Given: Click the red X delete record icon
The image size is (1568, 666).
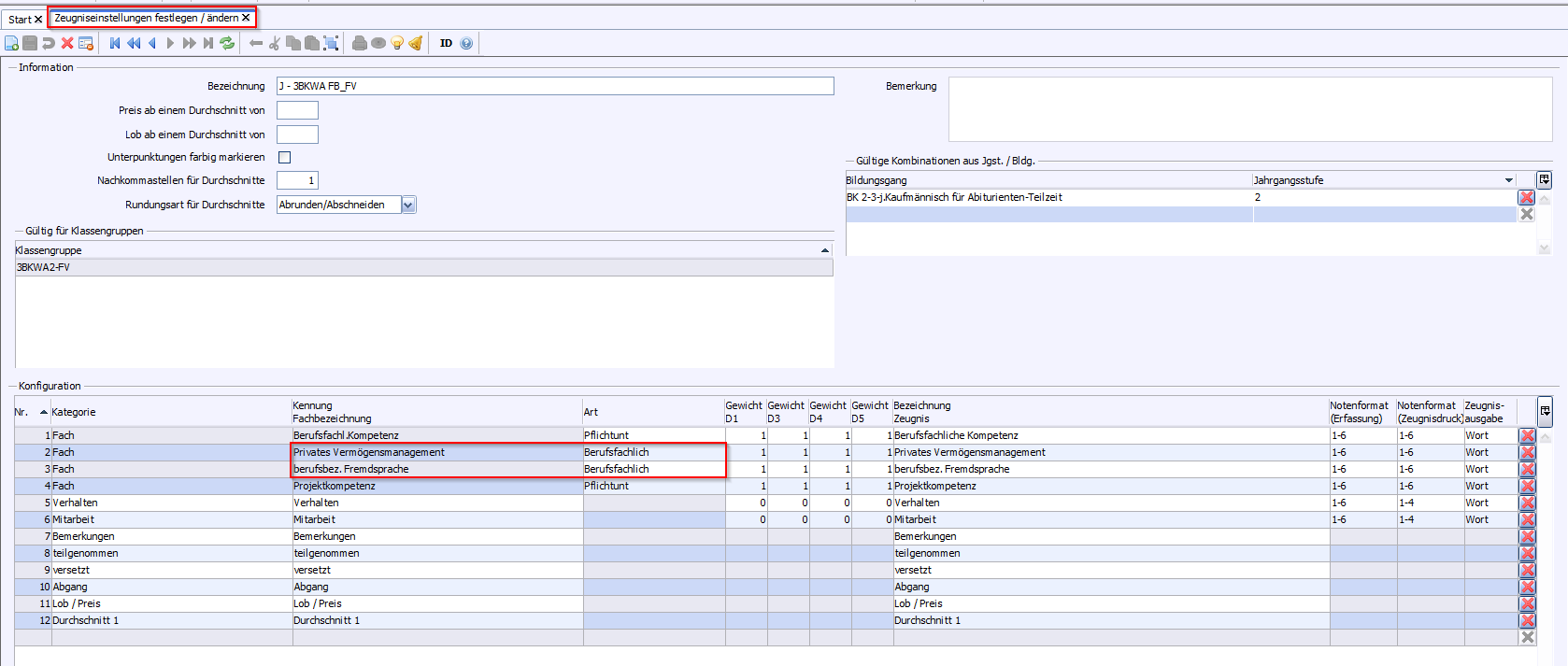Looking at the screenshot, I should (x=67, y=43).
